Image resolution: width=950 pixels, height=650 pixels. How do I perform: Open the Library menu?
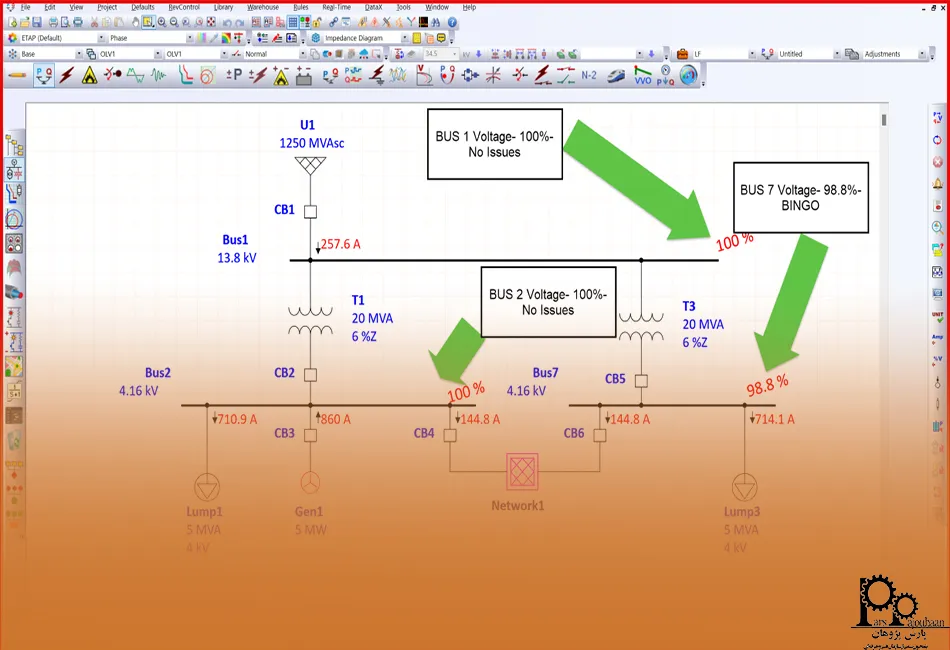click(x=223, y=7)
